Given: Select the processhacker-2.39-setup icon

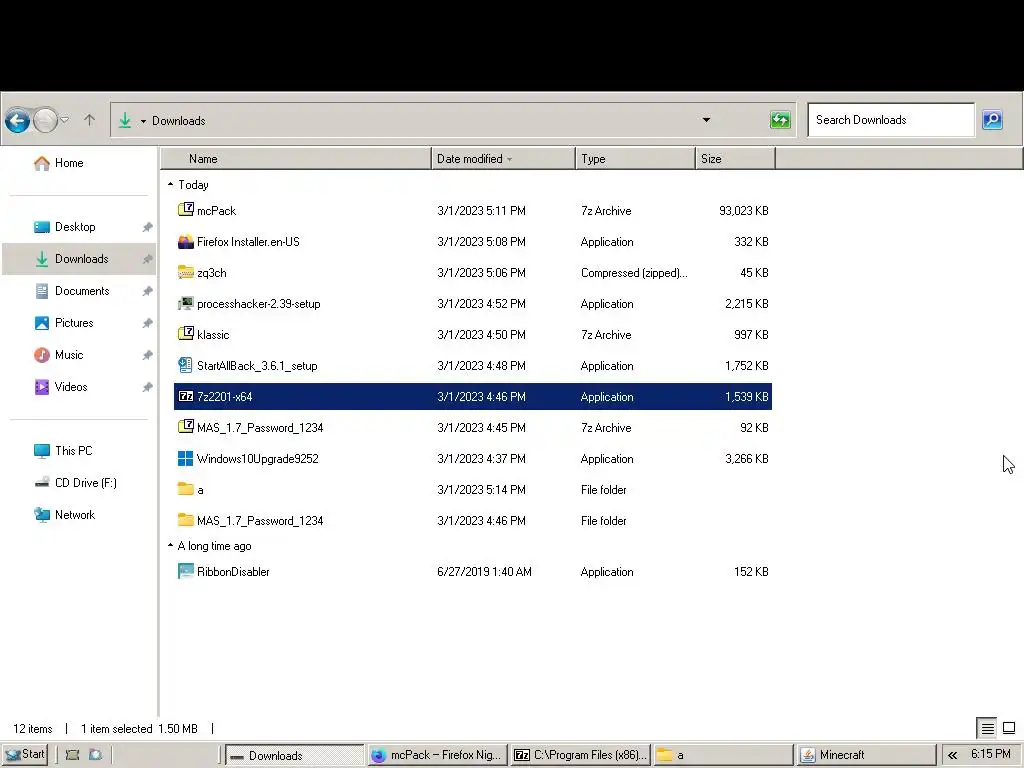Looking at the screenshot, I should [185, 303].
